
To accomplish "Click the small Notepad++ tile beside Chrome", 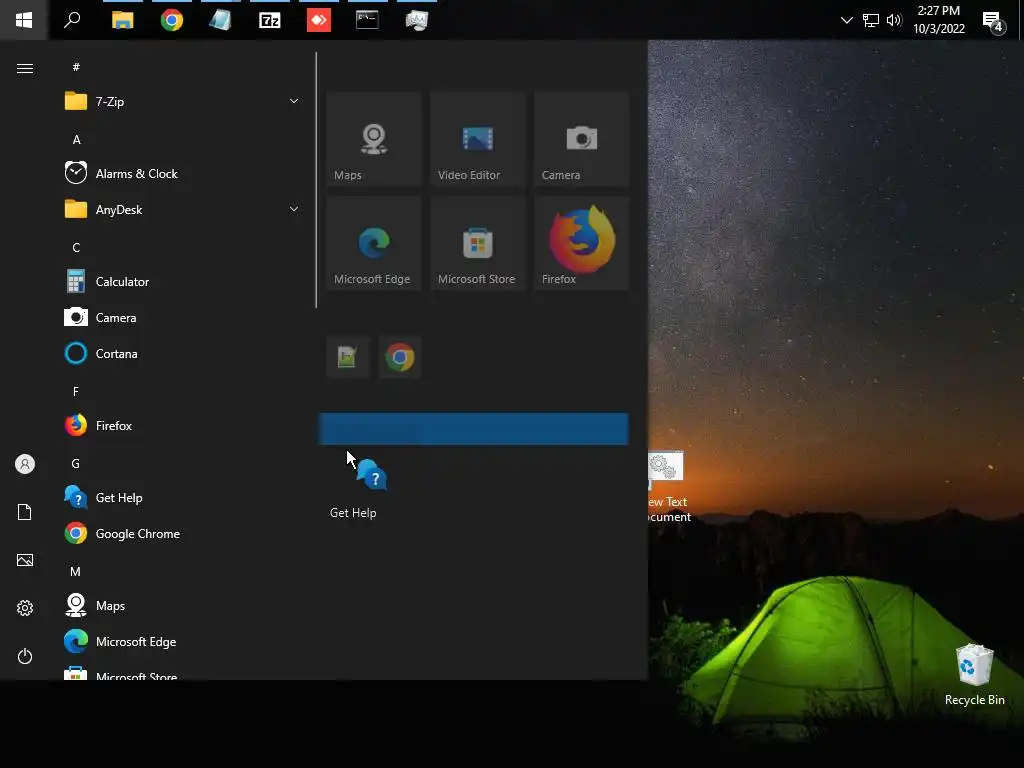I will click(347, 357).
